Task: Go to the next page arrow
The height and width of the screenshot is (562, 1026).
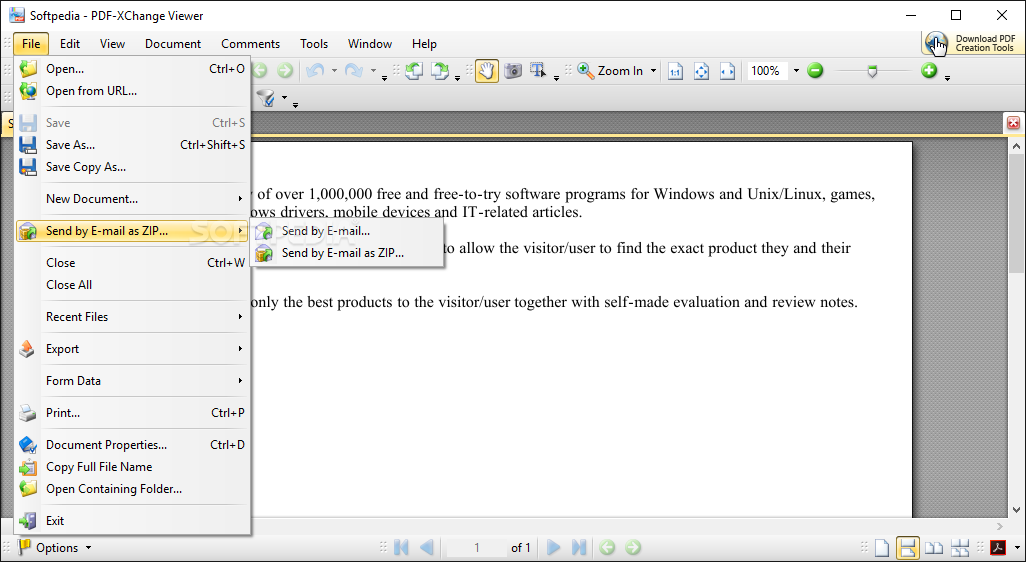Action: point(554,547)
